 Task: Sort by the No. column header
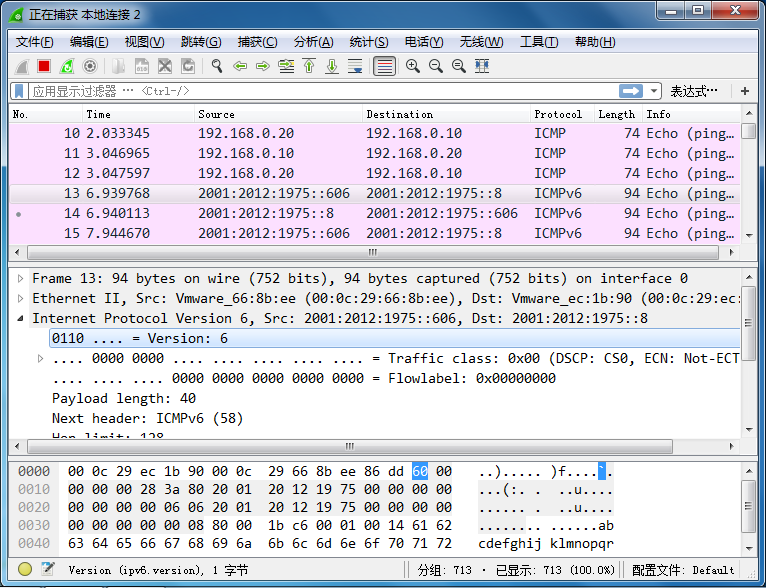coord(45,114)
